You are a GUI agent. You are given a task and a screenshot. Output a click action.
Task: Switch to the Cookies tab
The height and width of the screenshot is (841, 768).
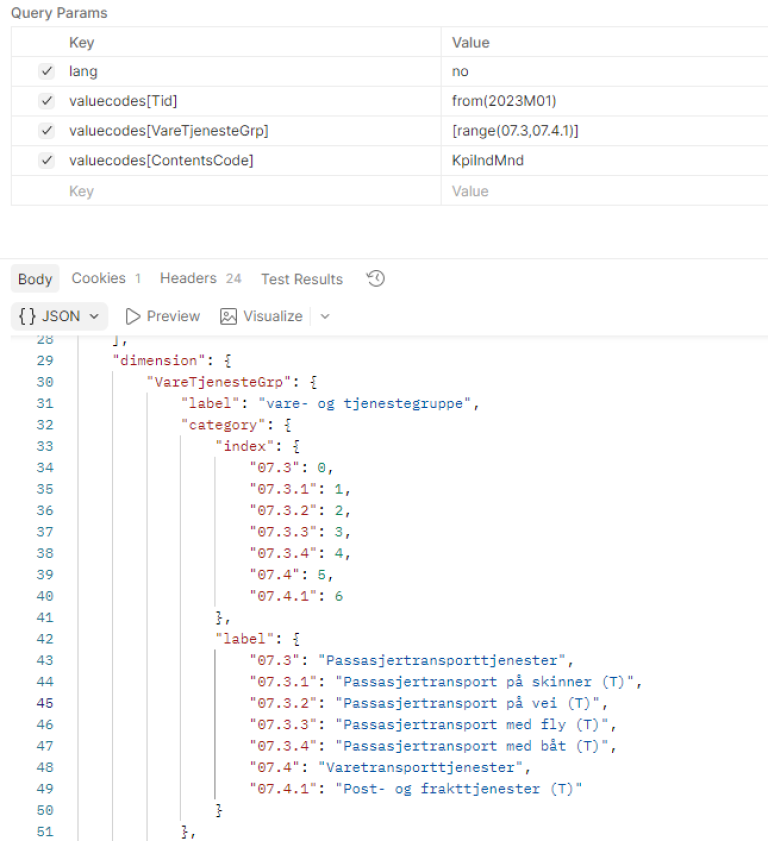(98, 279)
